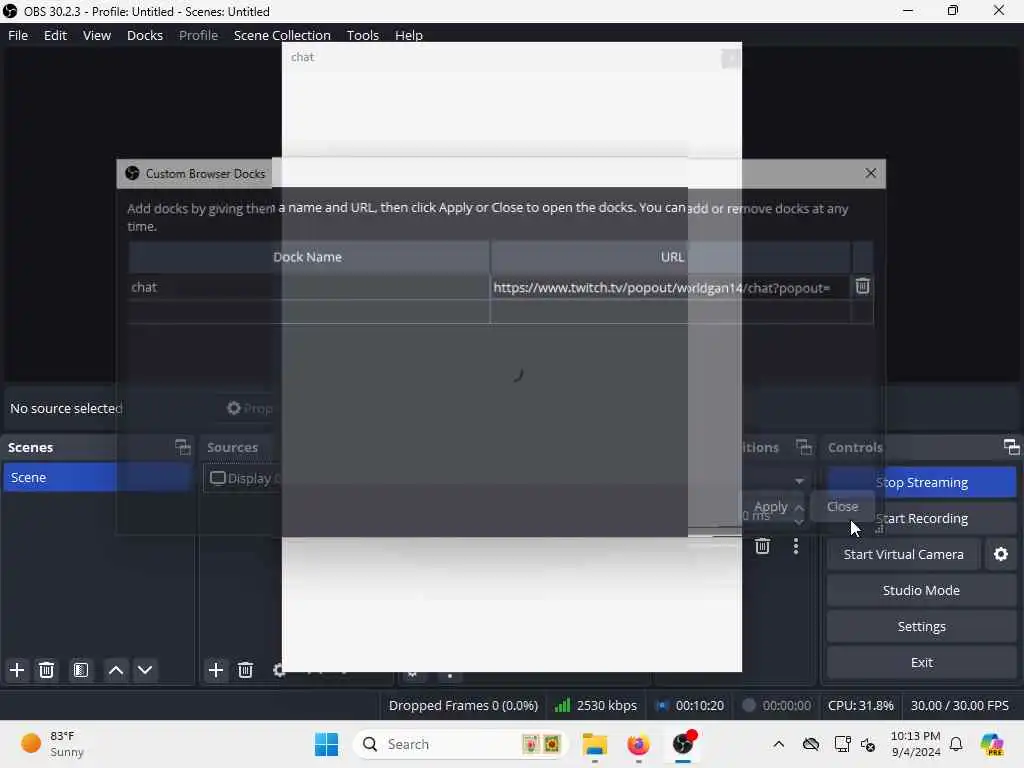Click Apply in Custom Browser Docks dialog
Viewport: 1024px width, 768px height.
tap(771, 507)
